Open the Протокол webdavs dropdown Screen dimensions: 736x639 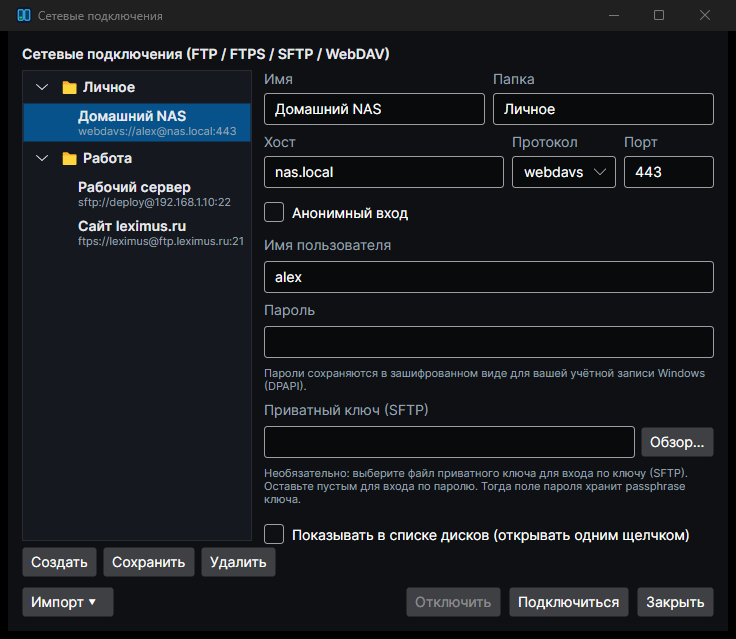pyautogui.click(x=564, y=172)
